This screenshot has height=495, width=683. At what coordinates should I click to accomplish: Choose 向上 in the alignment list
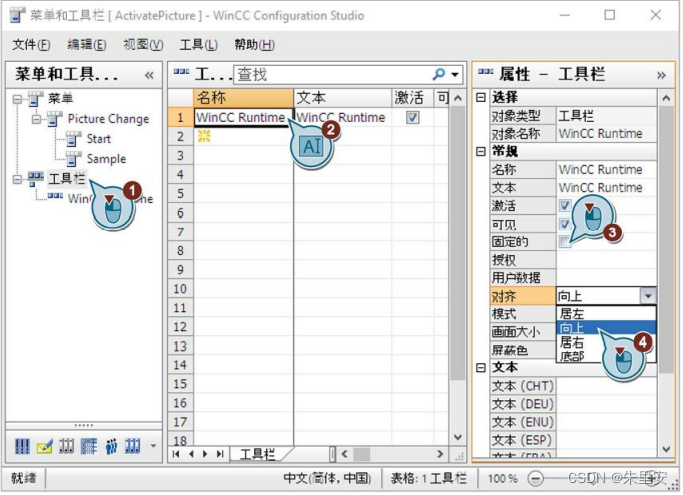pos(606,328)
